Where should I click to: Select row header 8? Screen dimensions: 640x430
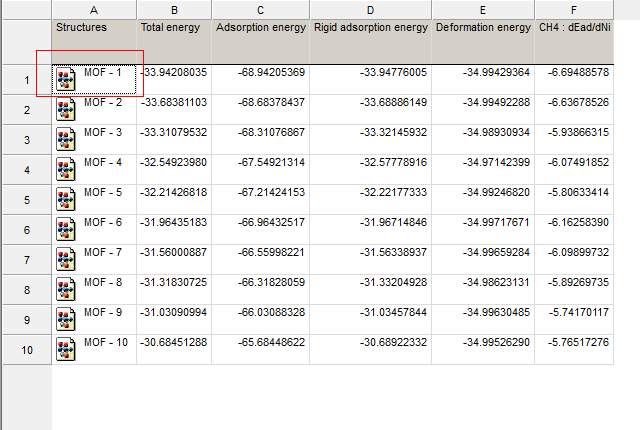click(27, 290)
